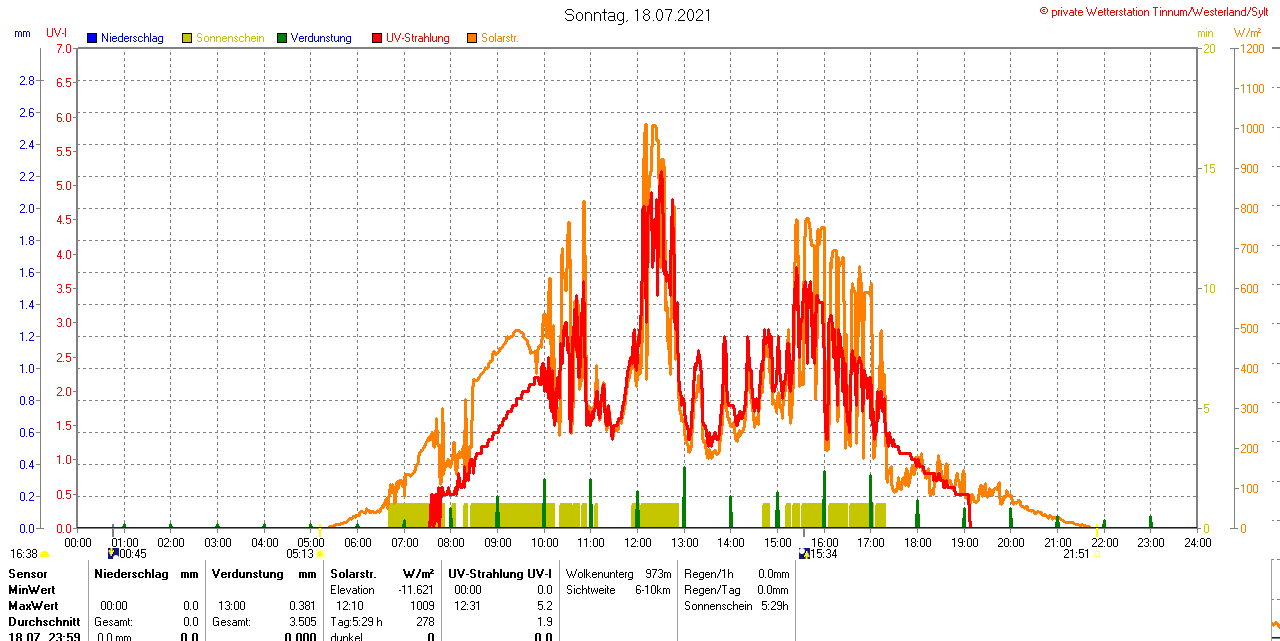The width and height of the screenshot is (1280, 641).
Task: Click the yellow Sonnenschein legend square
Action: click(x=187, y=38)
